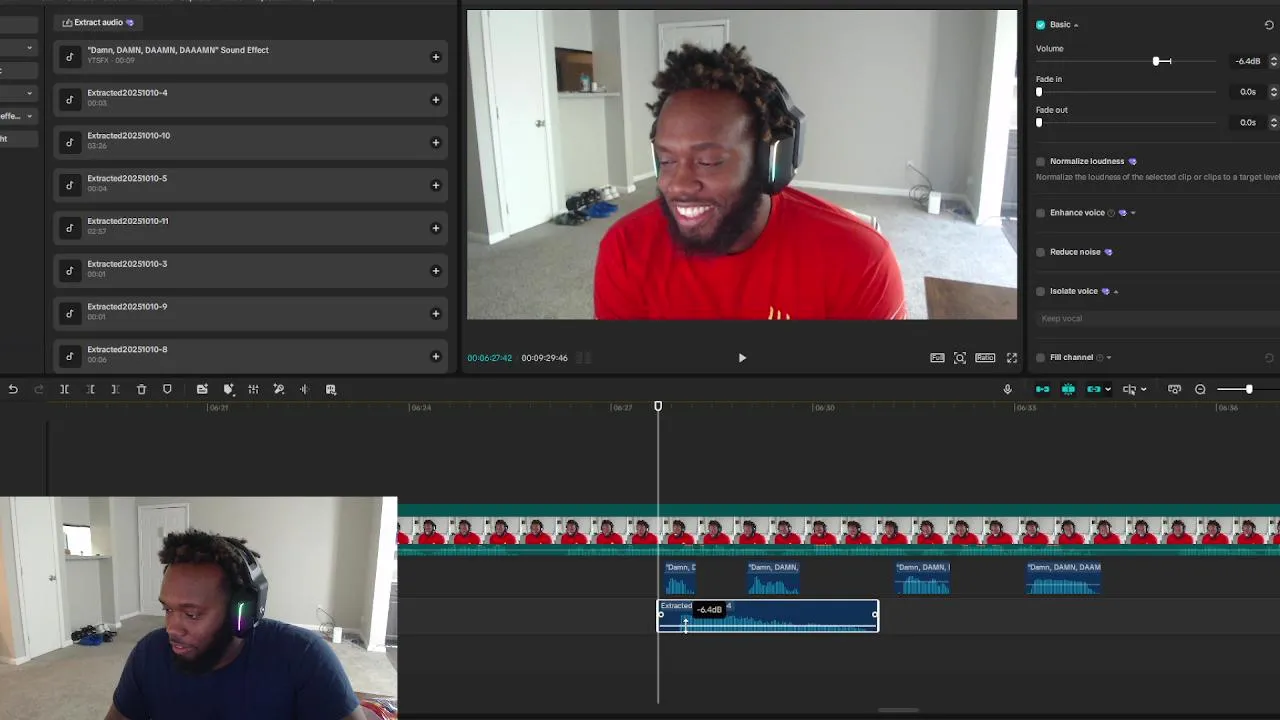The image size is (1280, 720).
Task: Enable Normalize loudness checkbox
Action: tap(1041, 161)
